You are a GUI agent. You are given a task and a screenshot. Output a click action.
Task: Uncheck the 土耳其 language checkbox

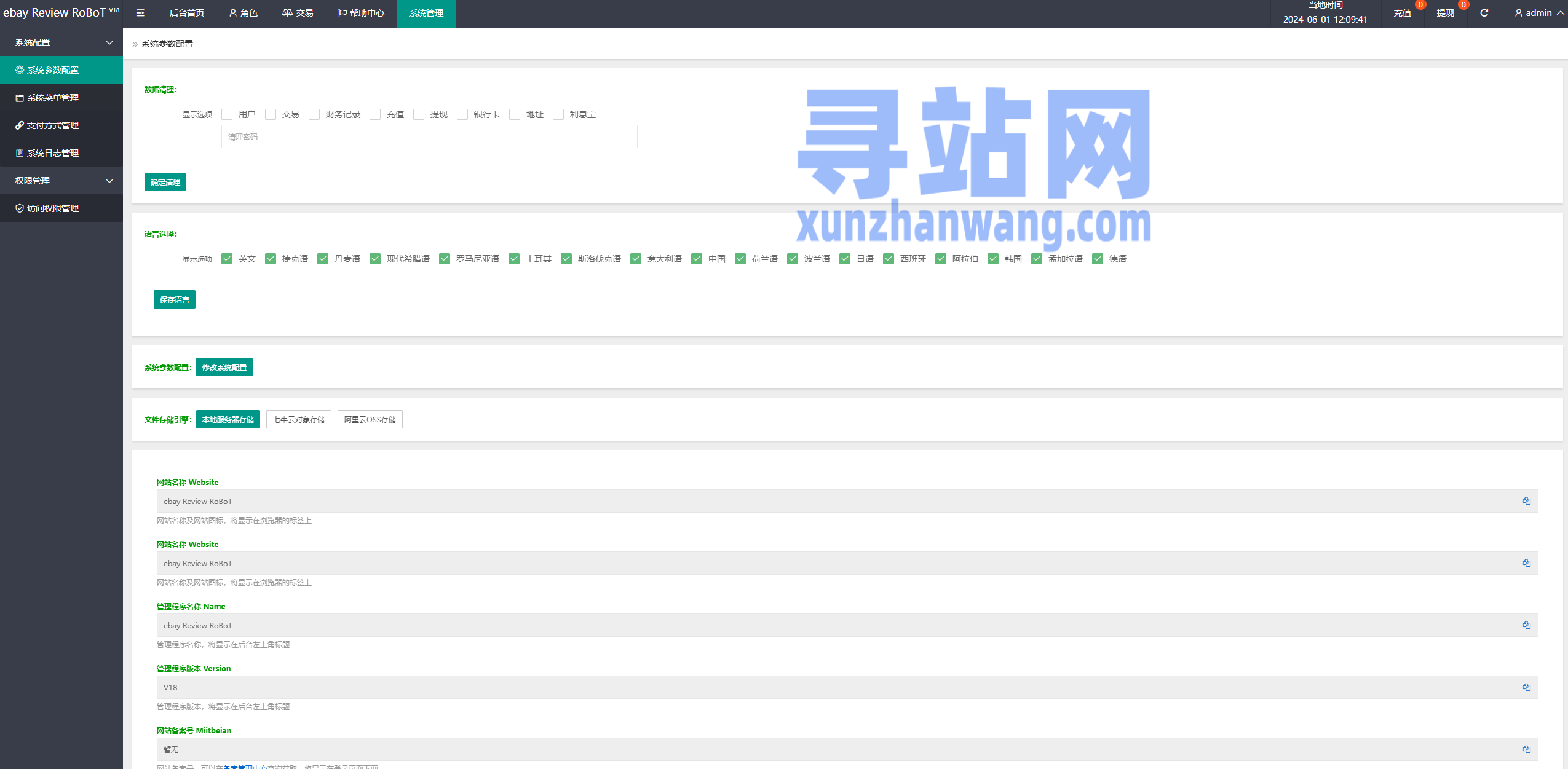pyautogui.click(x=514, y=259)
